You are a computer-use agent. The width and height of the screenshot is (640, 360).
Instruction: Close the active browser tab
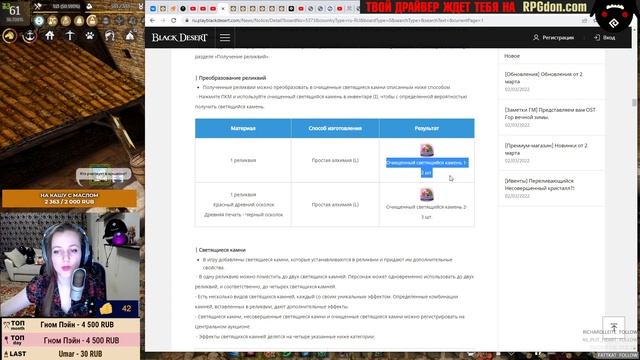(x=223, y=8)
